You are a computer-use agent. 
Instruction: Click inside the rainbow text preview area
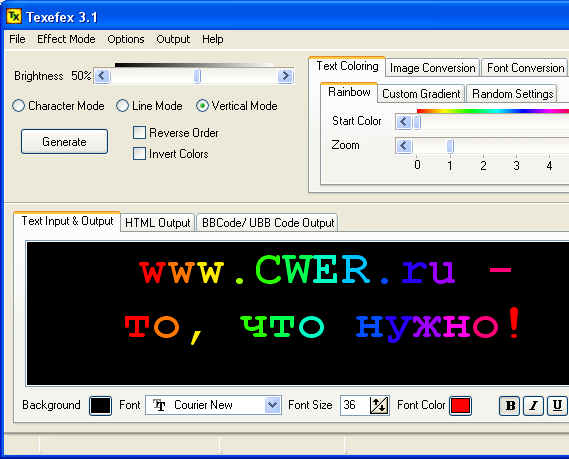(x=298, y=313)
